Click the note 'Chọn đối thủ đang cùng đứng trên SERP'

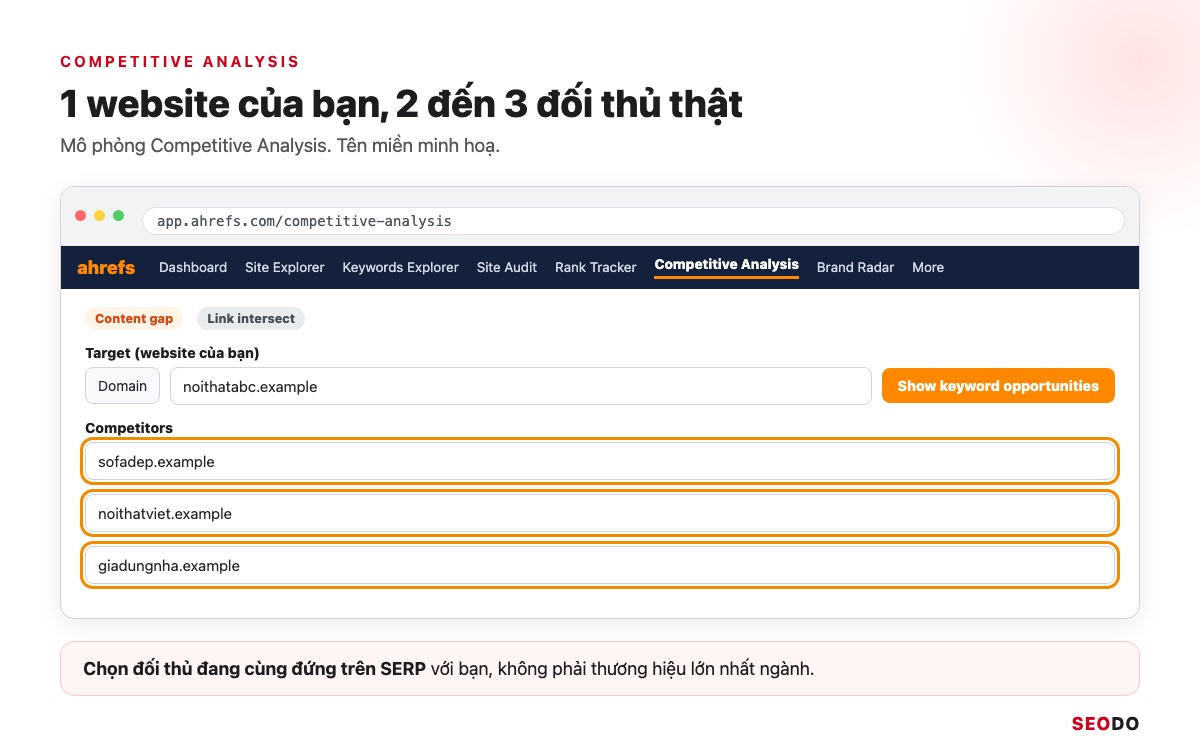pos(255,669)
